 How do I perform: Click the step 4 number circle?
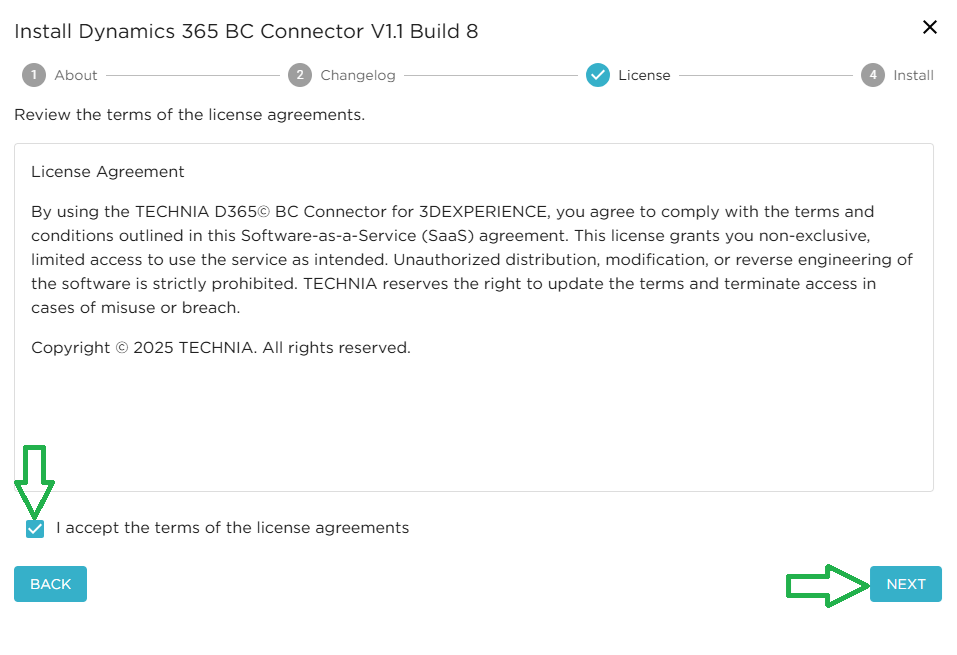coord(873,75)
